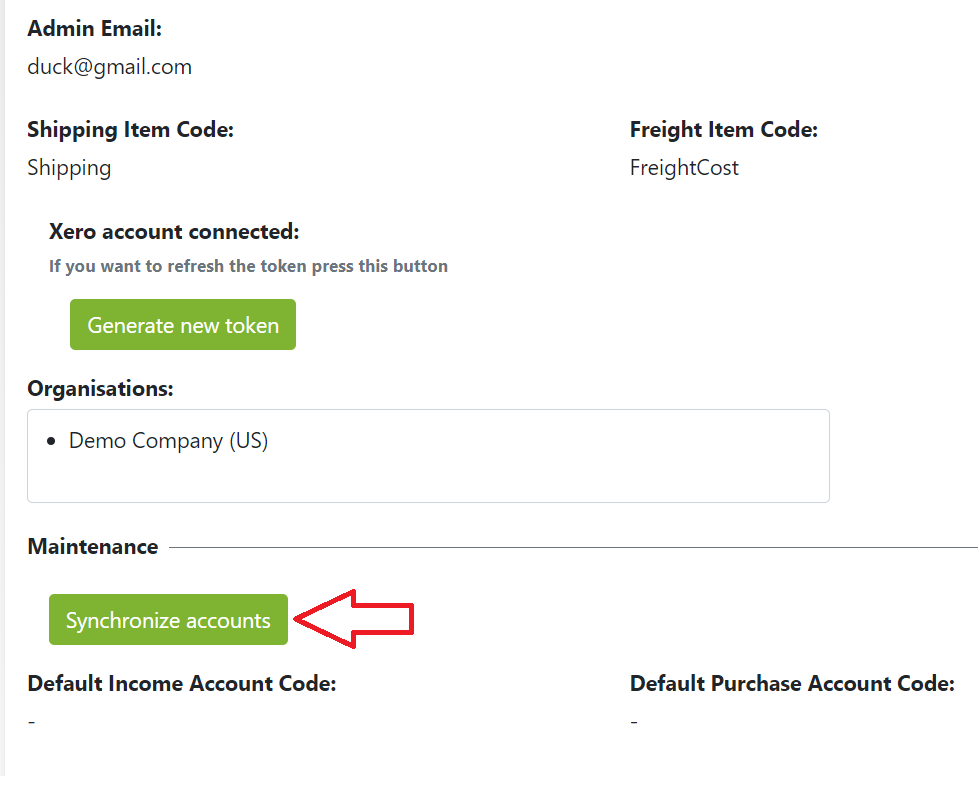Select the dash under Default Income Account
The width and height of the screenshot is (978, 794).
(32, 722)
